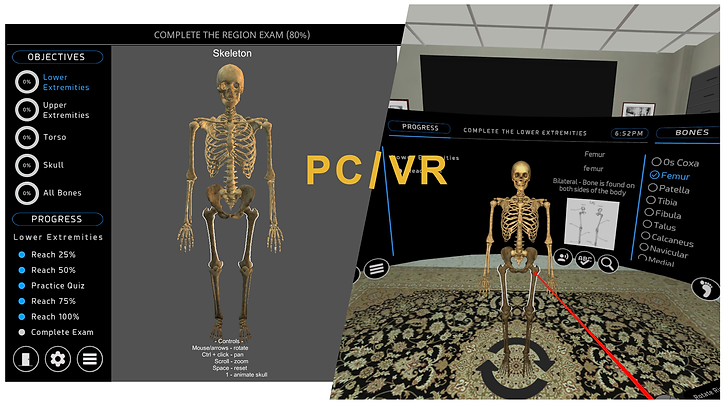Viewport: 724px width, 405px height.
Task: Click the Torso objective label
Action: 54,137
